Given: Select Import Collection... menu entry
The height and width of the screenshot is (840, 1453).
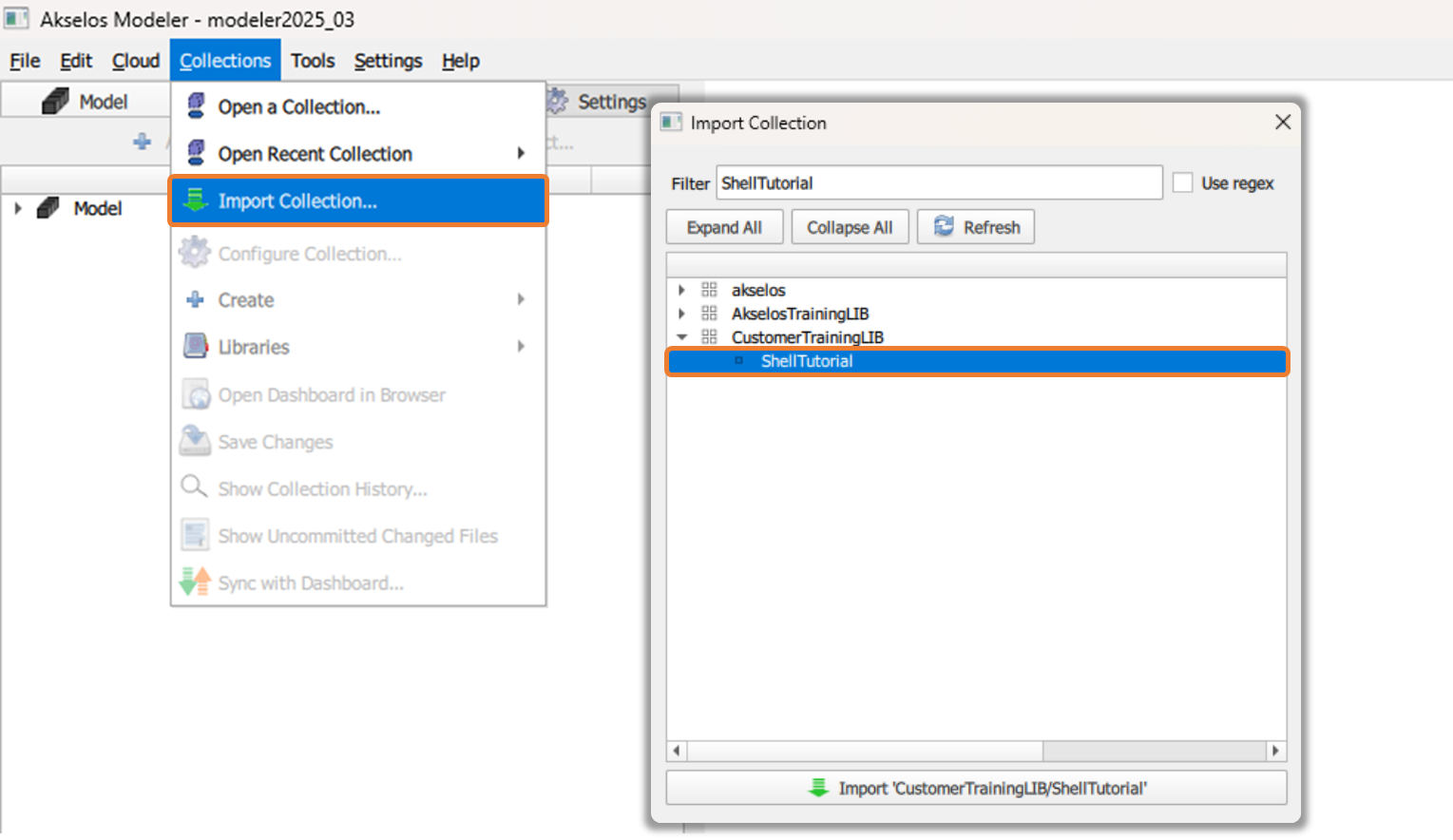Looking at the screenshot, I should tap(358, 200).
